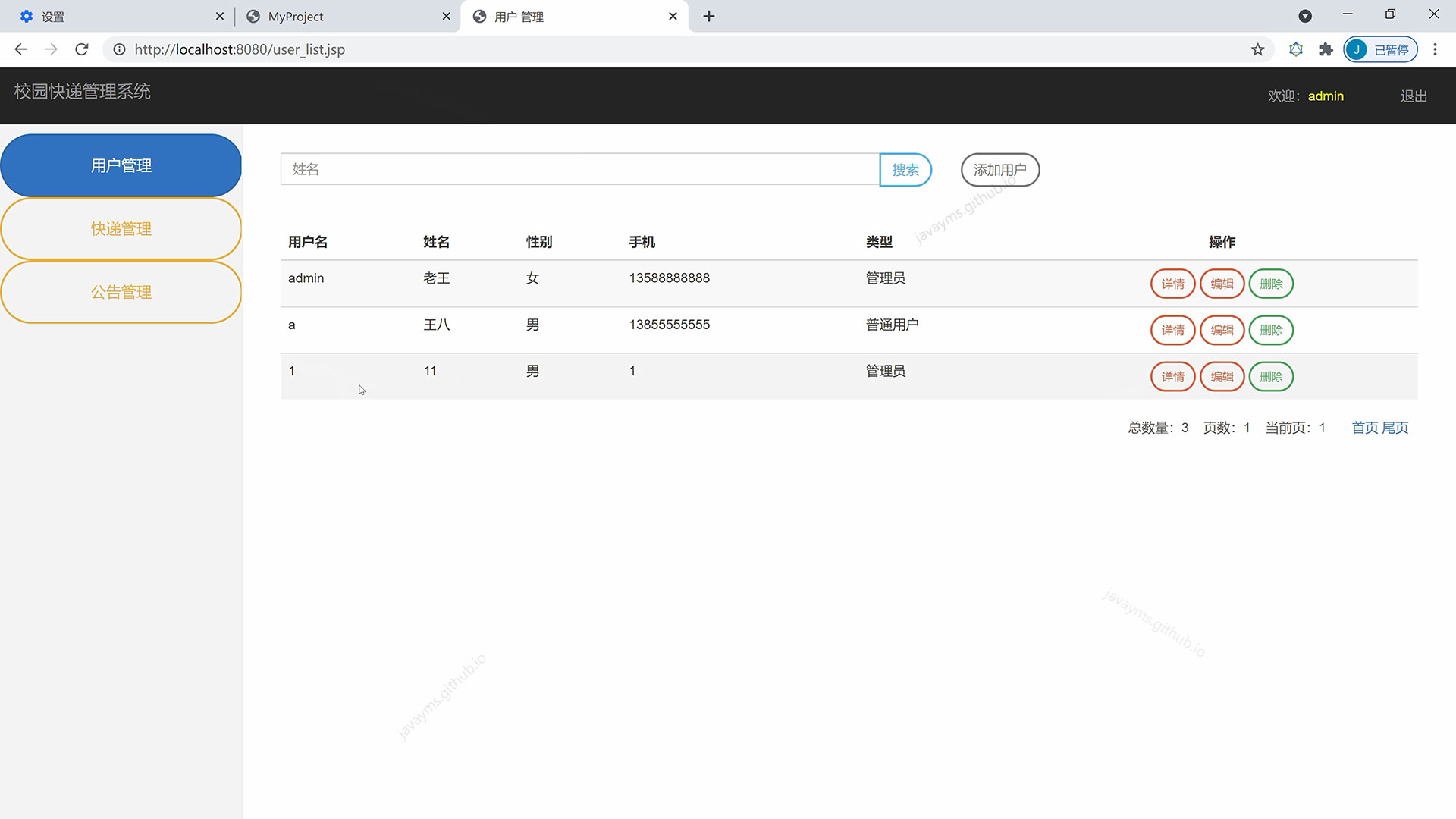1456x819 pixels.
Task: Click the 尾页 pagination link
Action: pyautogui.click(x=1395, y=428)
